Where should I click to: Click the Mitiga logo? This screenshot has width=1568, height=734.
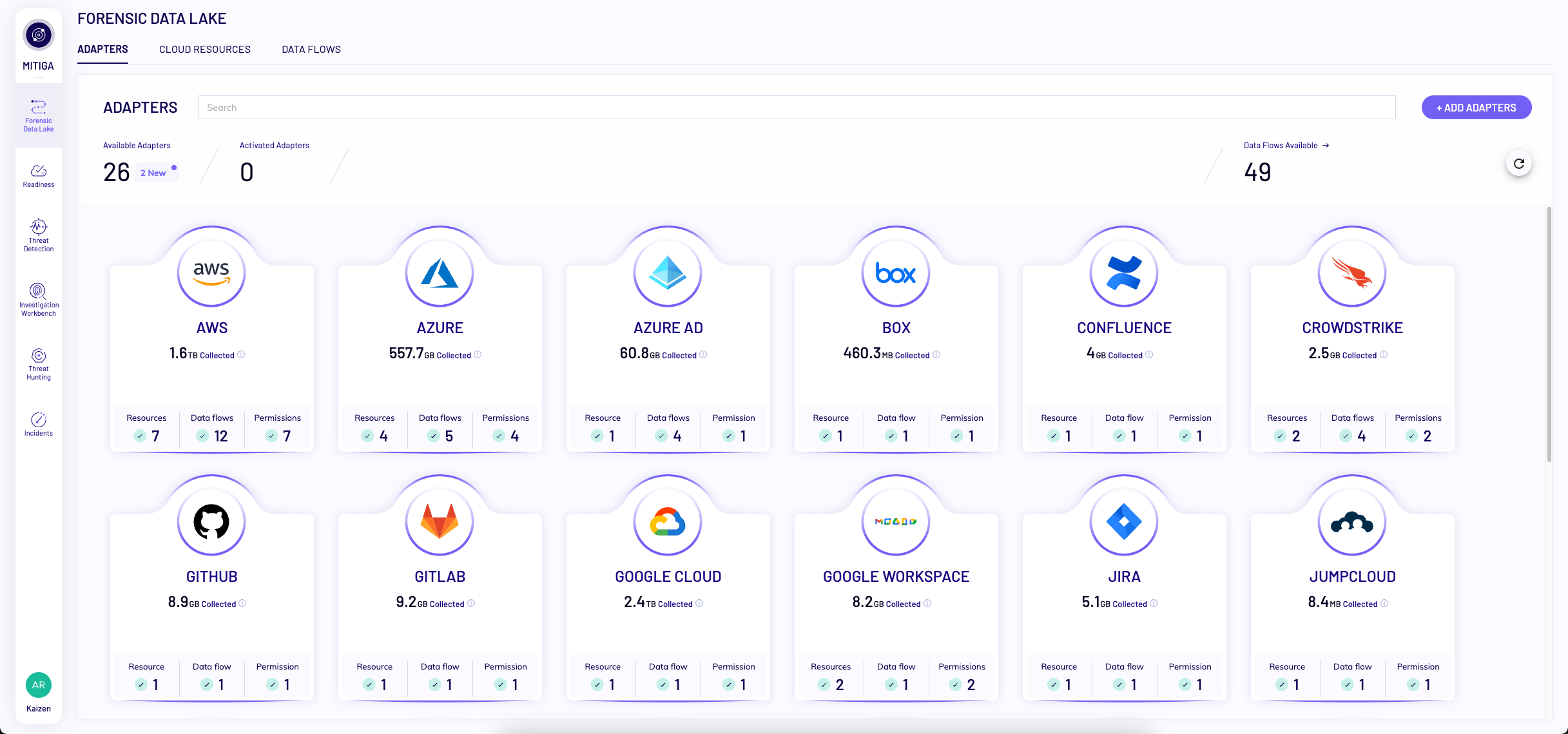pos(39,35)
